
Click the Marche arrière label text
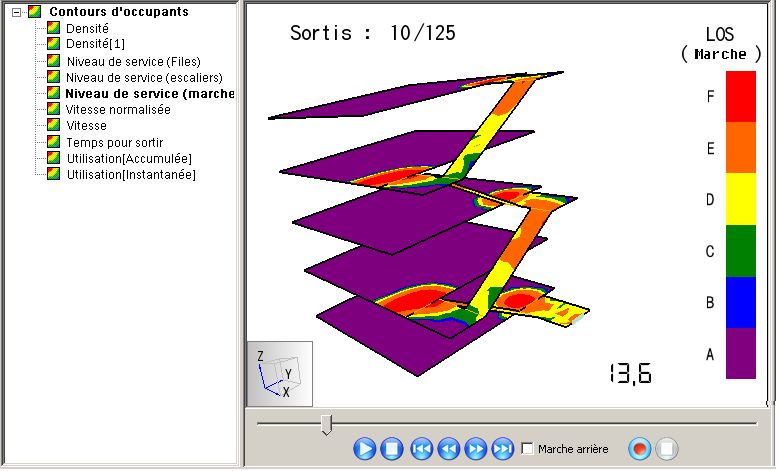tap(573, 449)
